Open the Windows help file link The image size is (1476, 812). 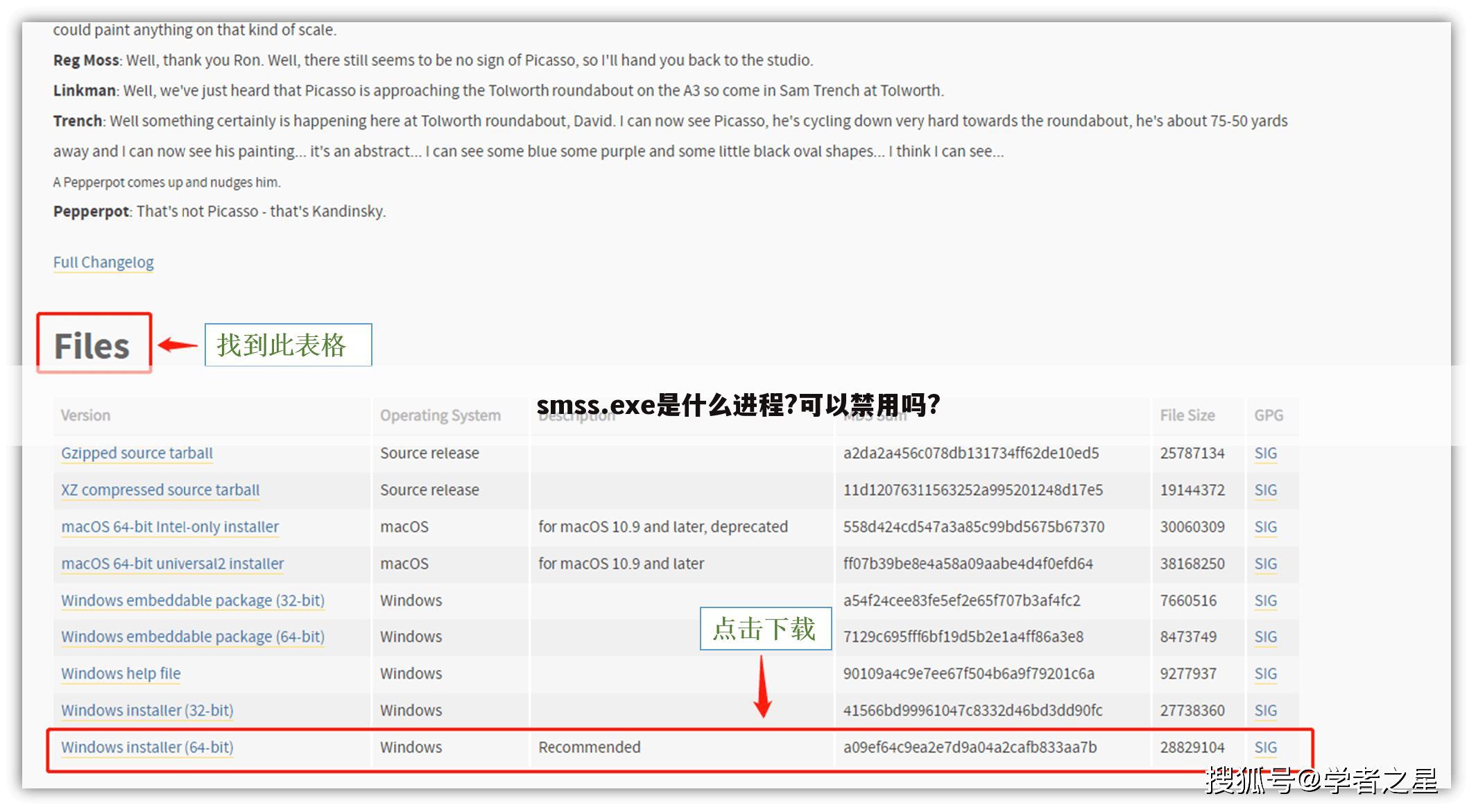coord(119,673)
